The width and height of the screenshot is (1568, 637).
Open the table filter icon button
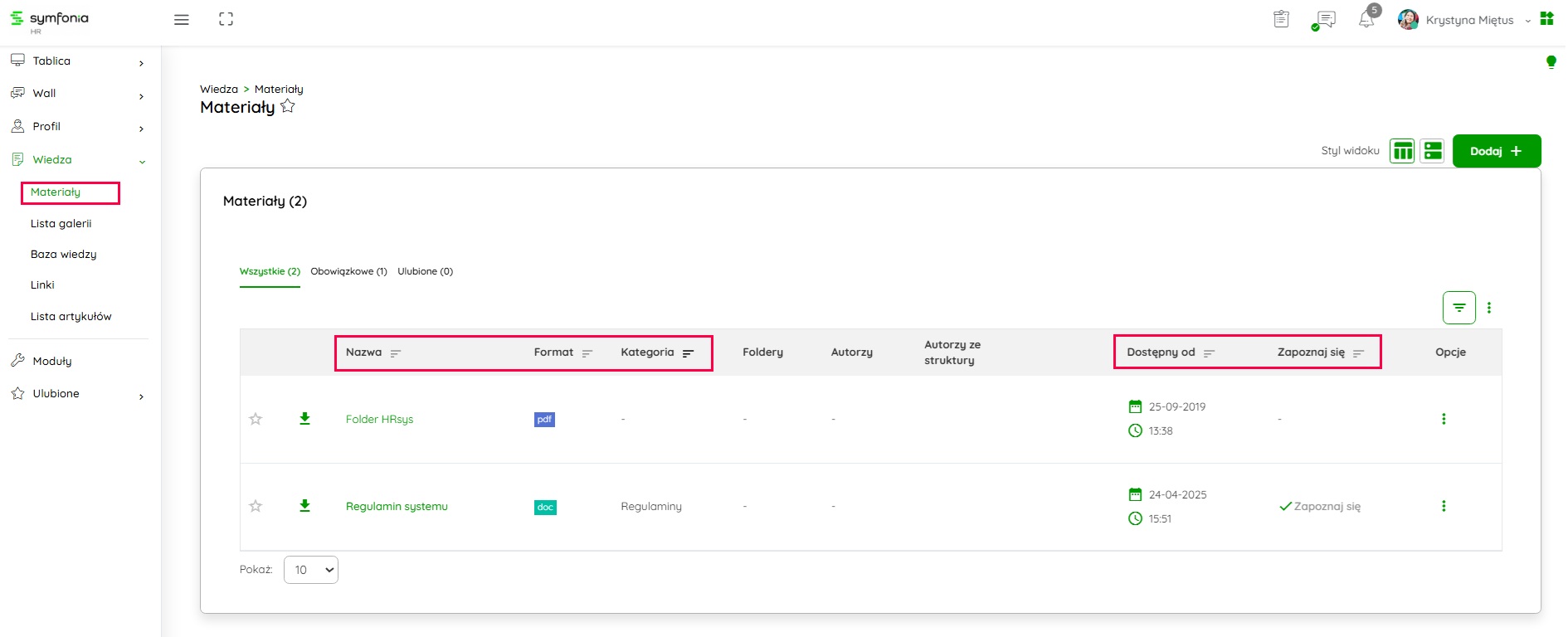coord(1458,308)
